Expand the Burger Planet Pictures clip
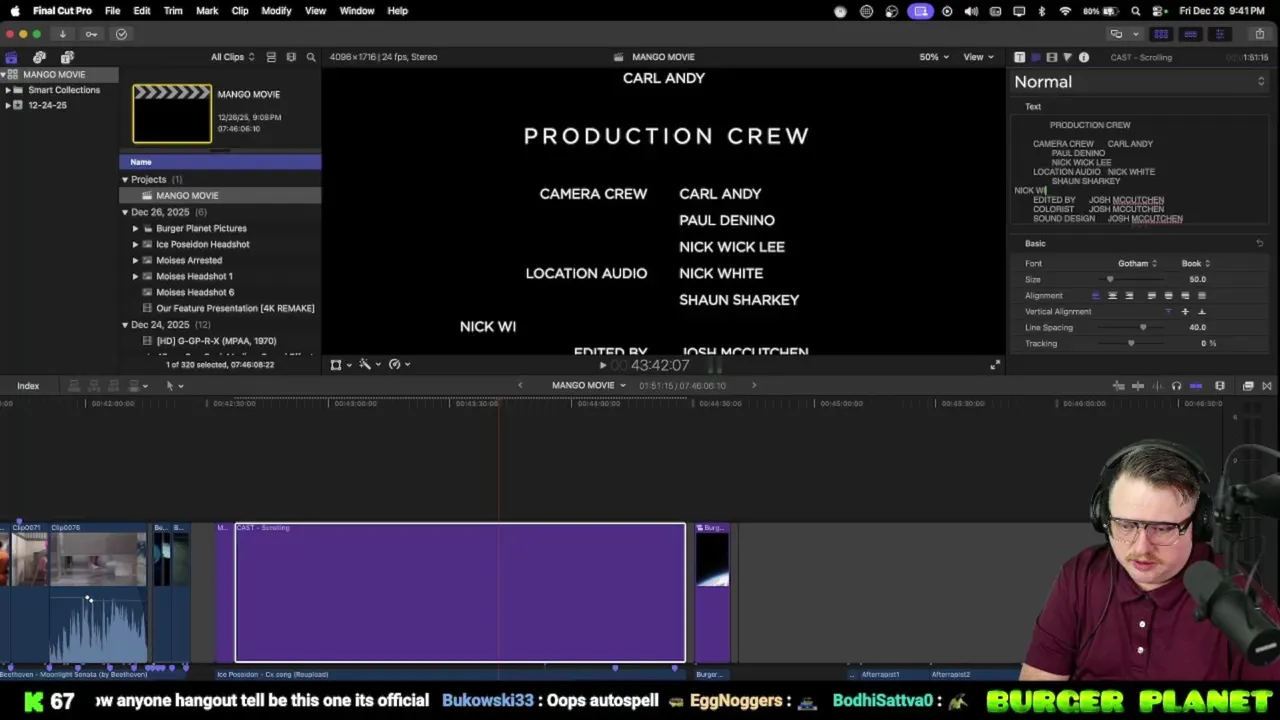This screenshot has width=1280, height=720. [x=136, y=228]
